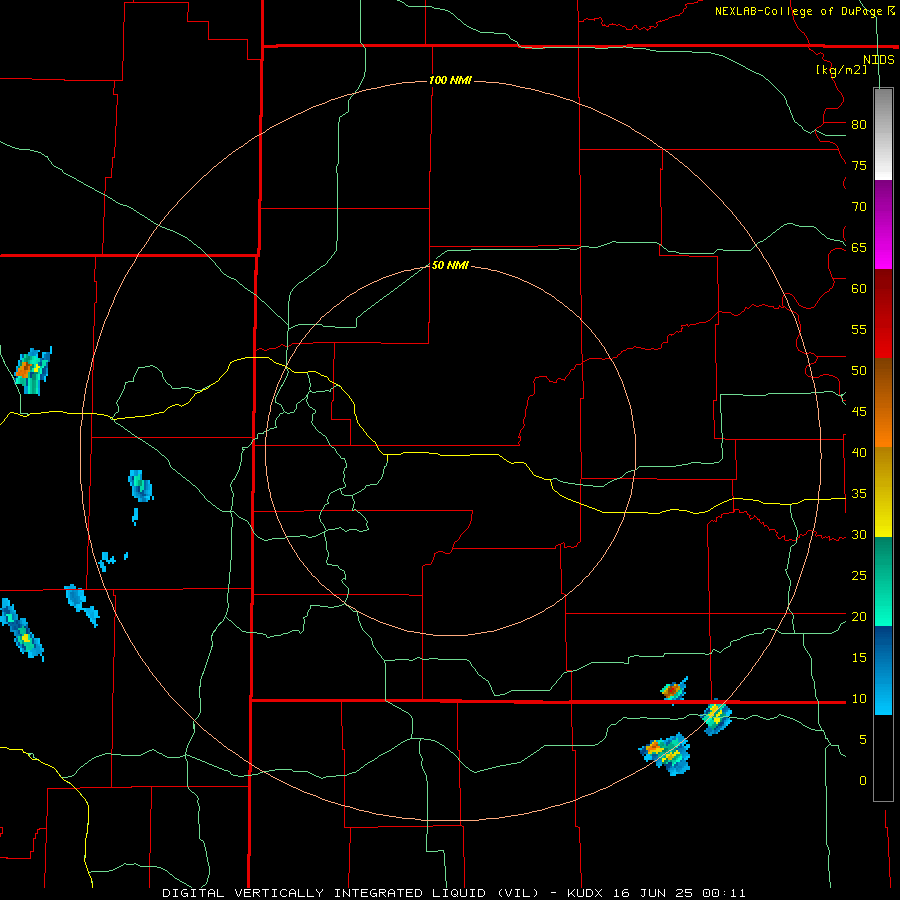Click the 50 value on the color scale
The height and width of the screenshot is (900, 900).
[859, 371]
